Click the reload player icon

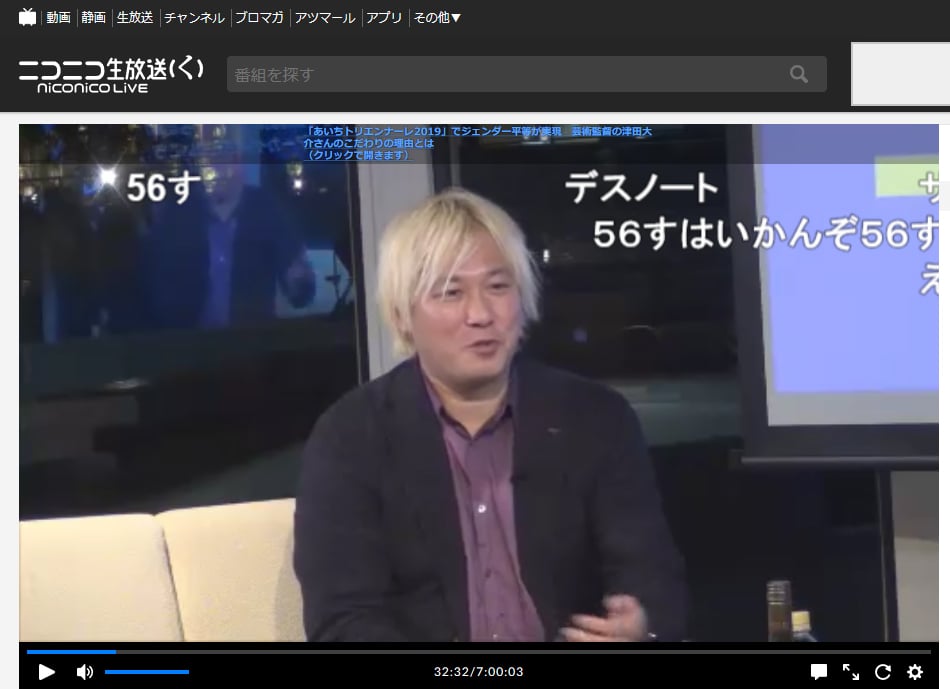point(883,671)
